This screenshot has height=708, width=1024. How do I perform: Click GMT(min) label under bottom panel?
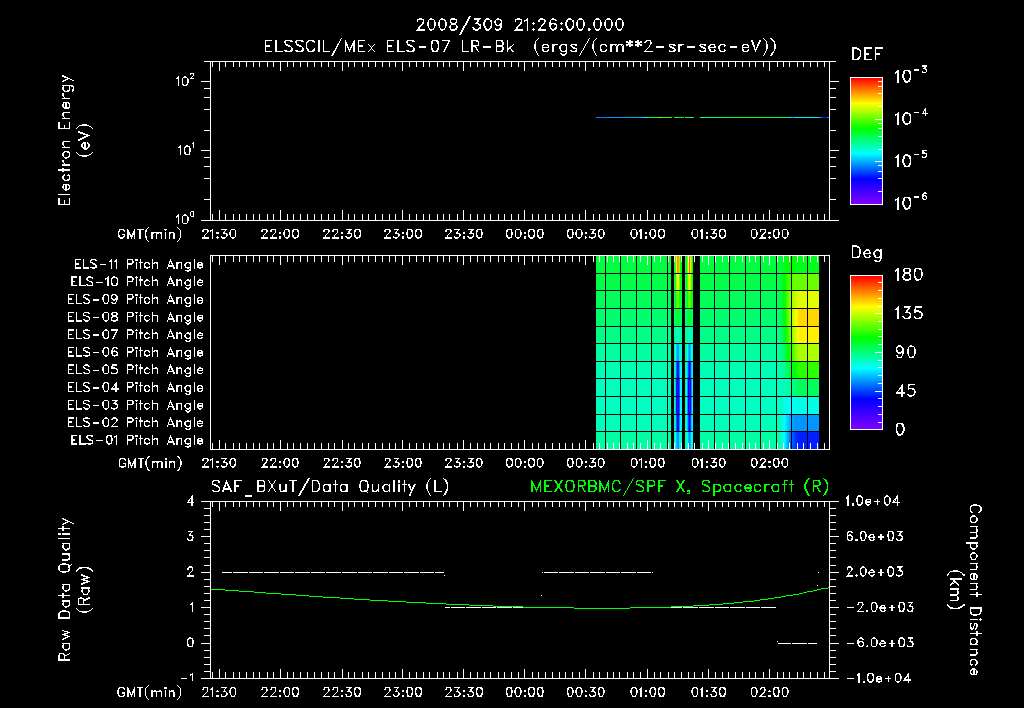[150, 692]
